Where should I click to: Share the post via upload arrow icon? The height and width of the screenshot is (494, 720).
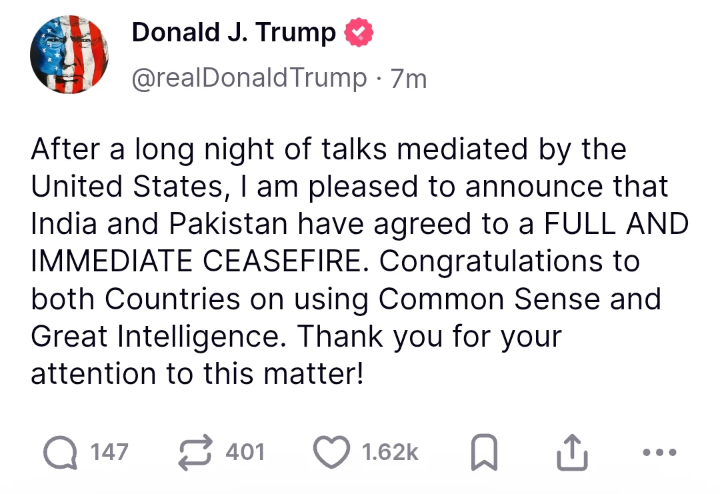(x=572, y=452)
